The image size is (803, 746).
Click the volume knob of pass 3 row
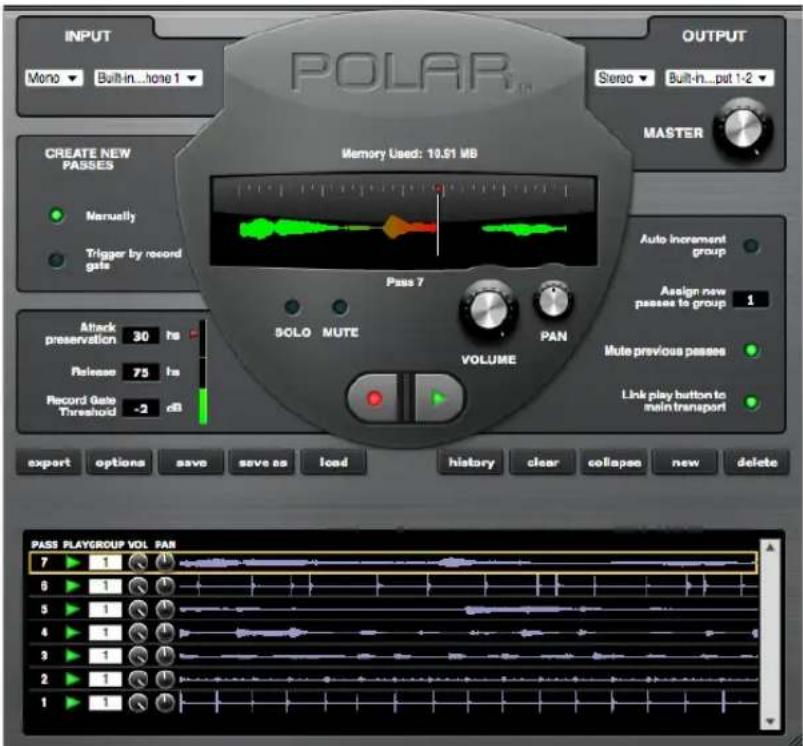click(x=138, y=656)
